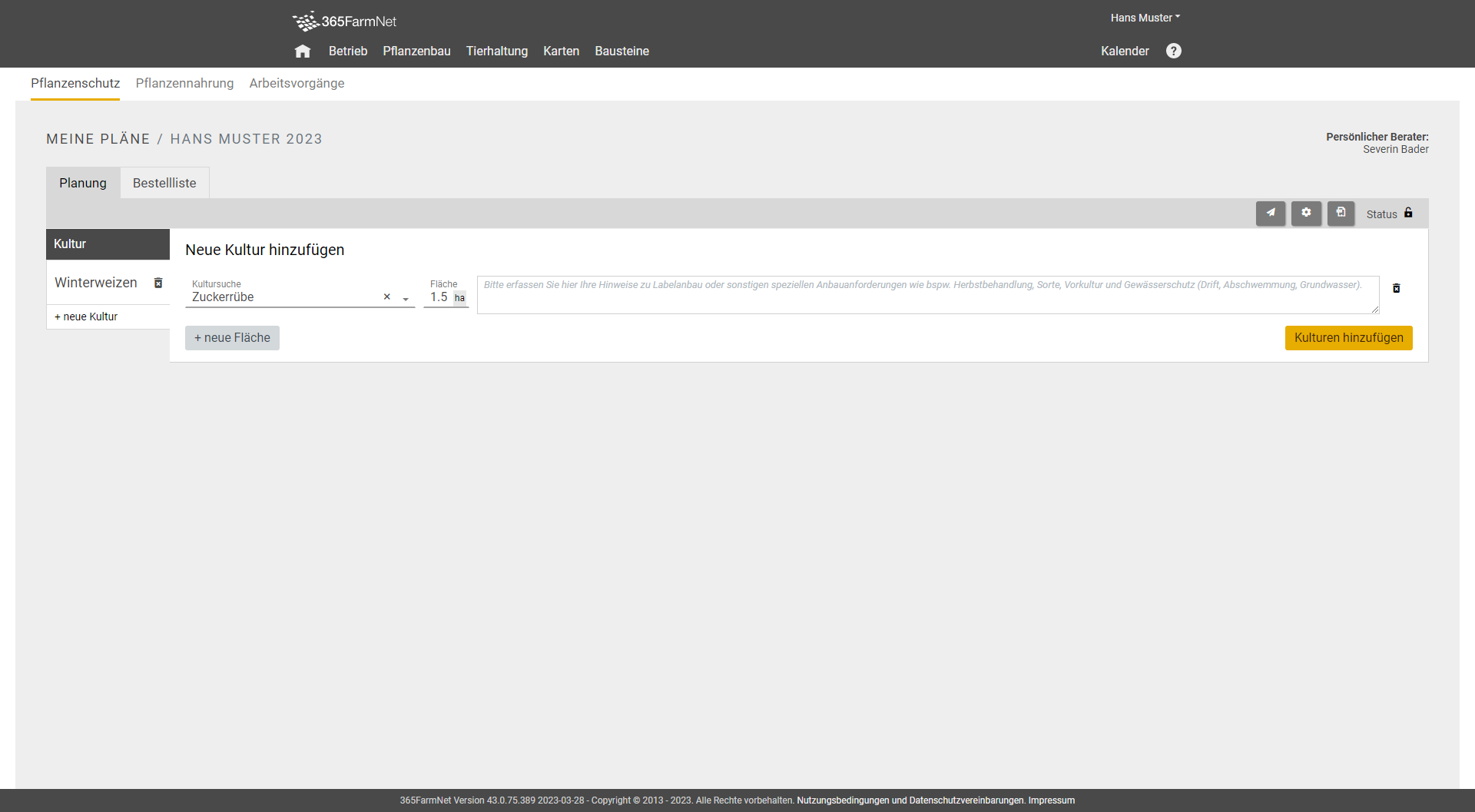Open the Impressum footer link
This screenshot has height=812, width=1475.
[1051, 800]
